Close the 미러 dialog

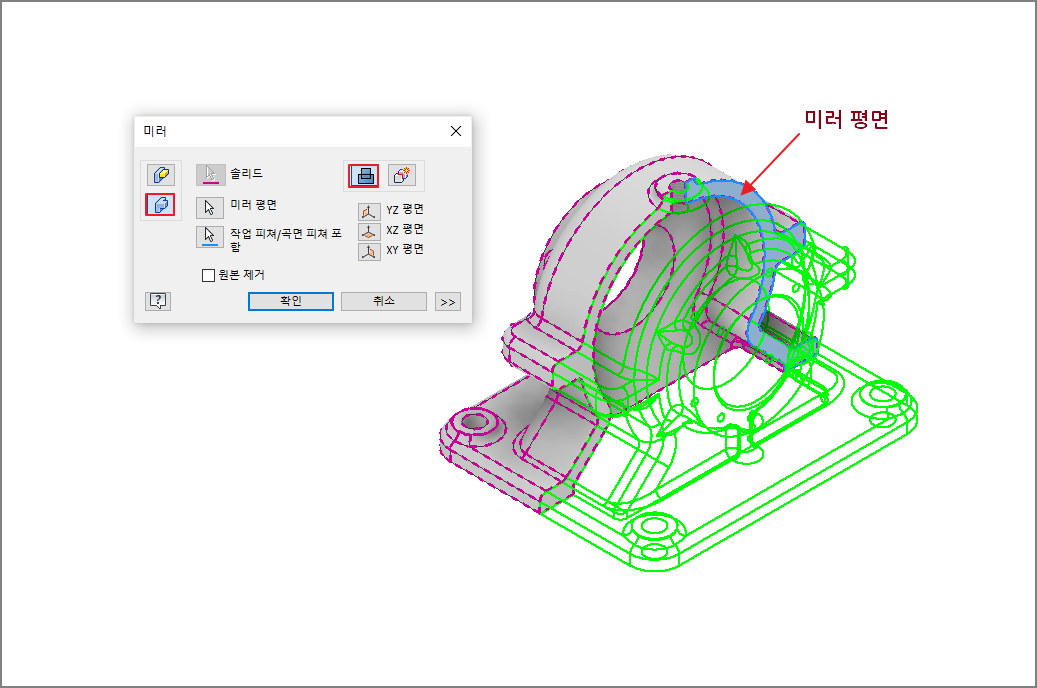coord(456,131)
